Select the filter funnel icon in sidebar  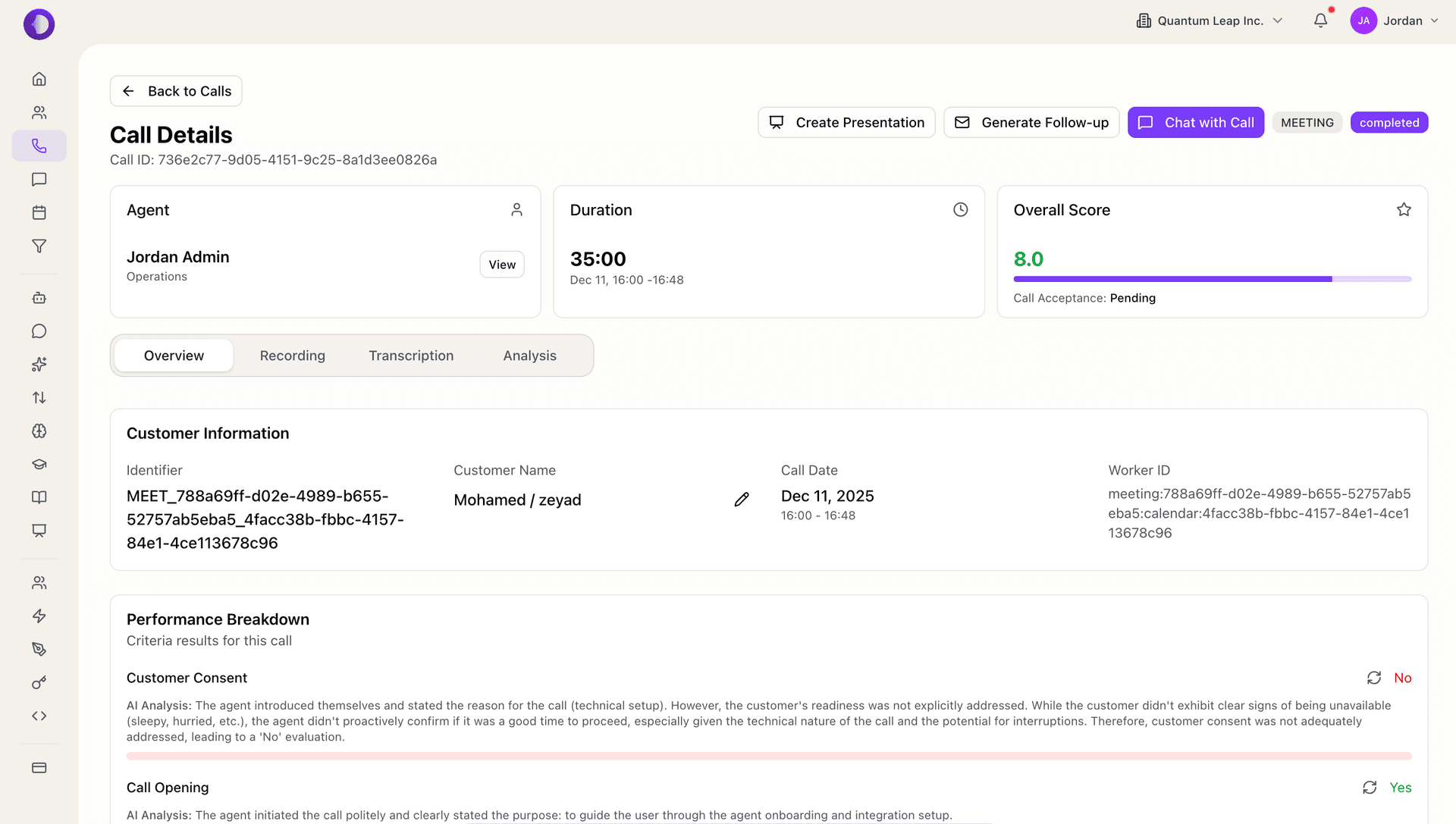[x=39, y=246]
